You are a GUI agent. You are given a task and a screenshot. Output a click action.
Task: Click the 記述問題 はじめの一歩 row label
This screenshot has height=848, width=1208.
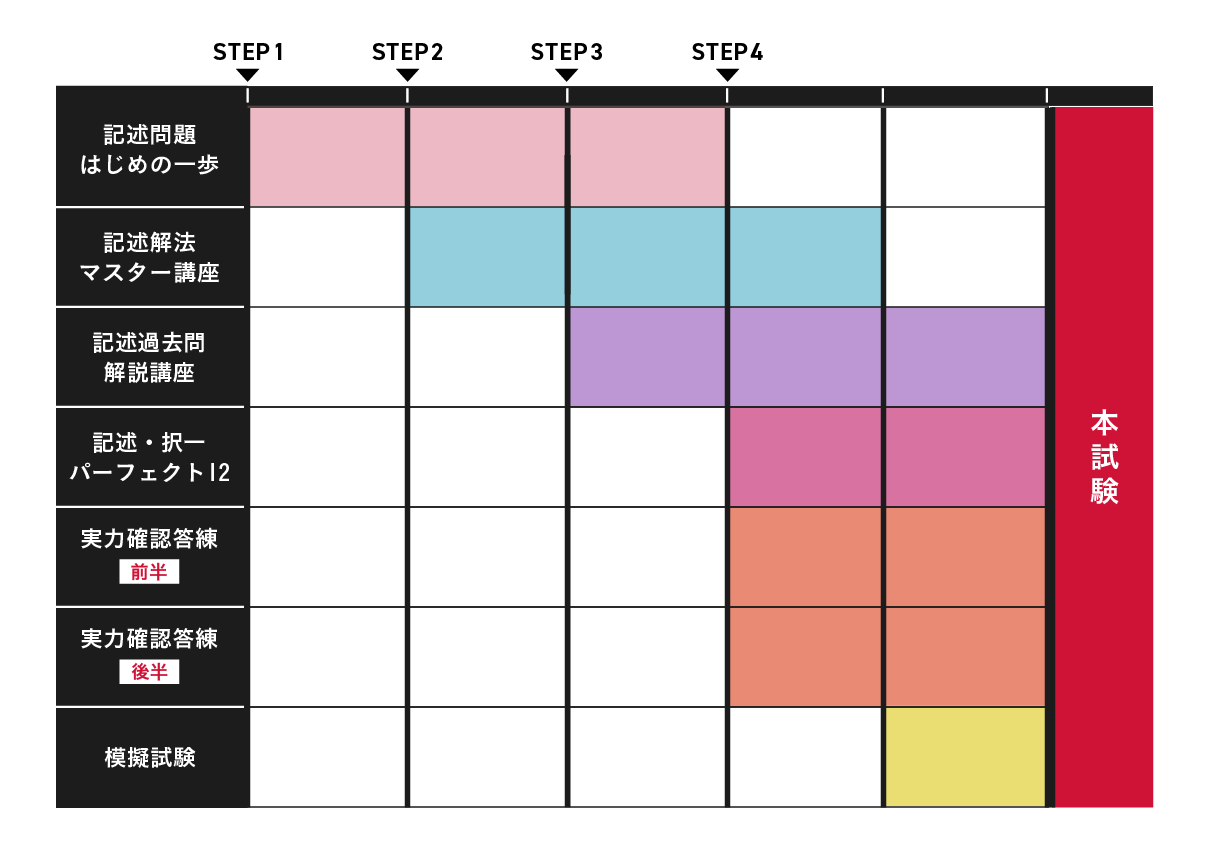tap(150, 150)
